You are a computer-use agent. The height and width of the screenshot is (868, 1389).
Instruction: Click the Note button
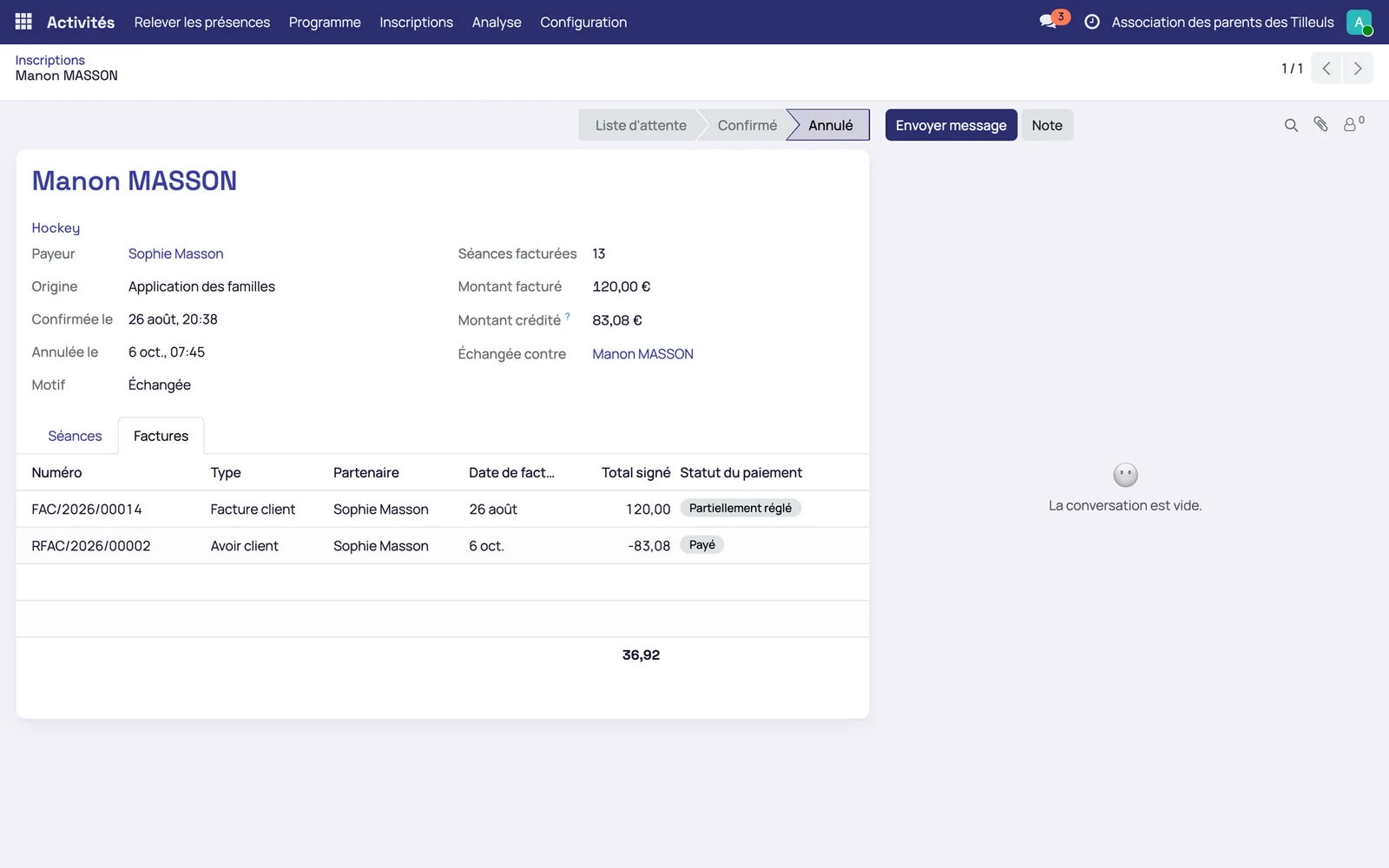[x=1047, y=125]
